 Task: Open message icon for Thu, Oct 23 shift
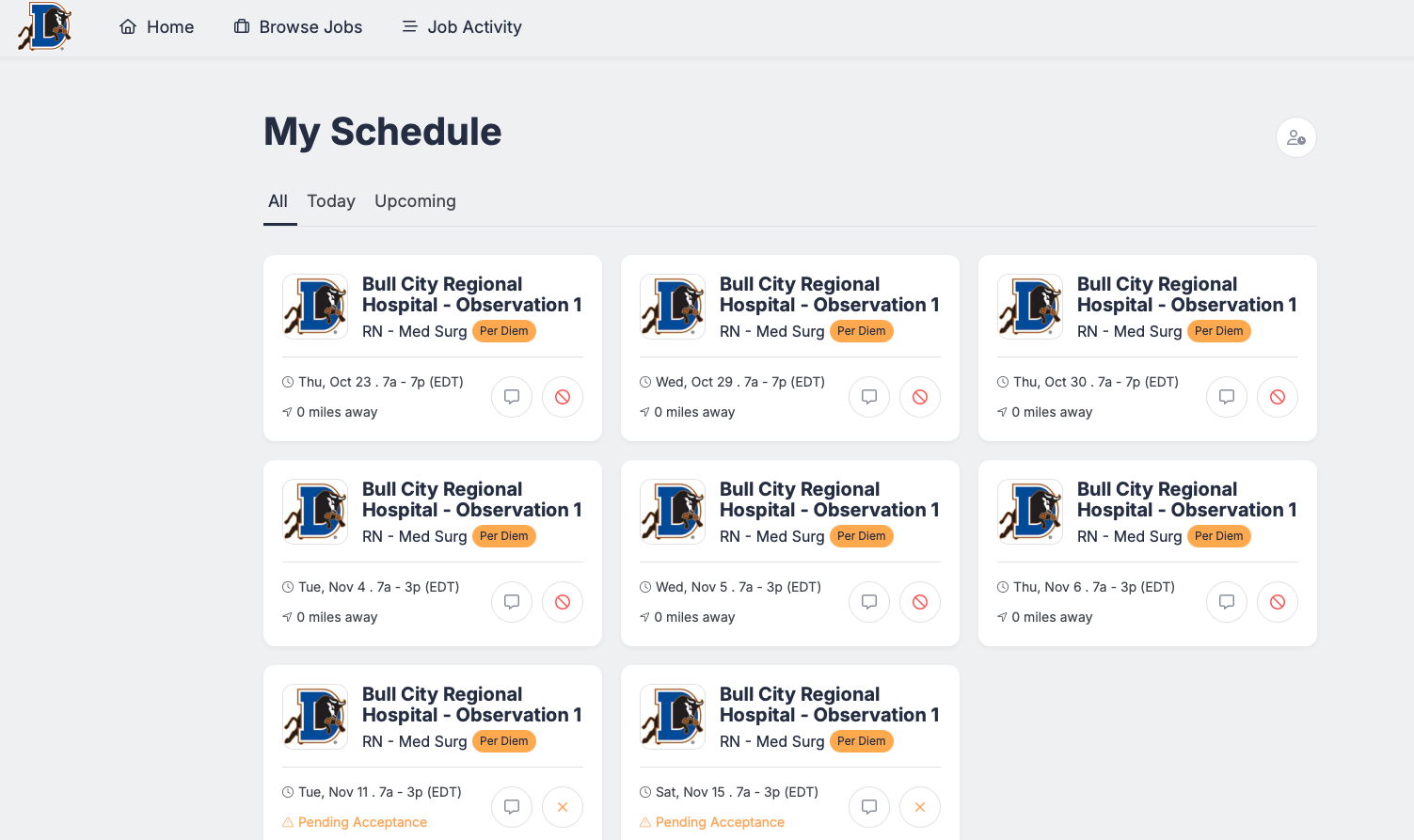click(512, 397)
